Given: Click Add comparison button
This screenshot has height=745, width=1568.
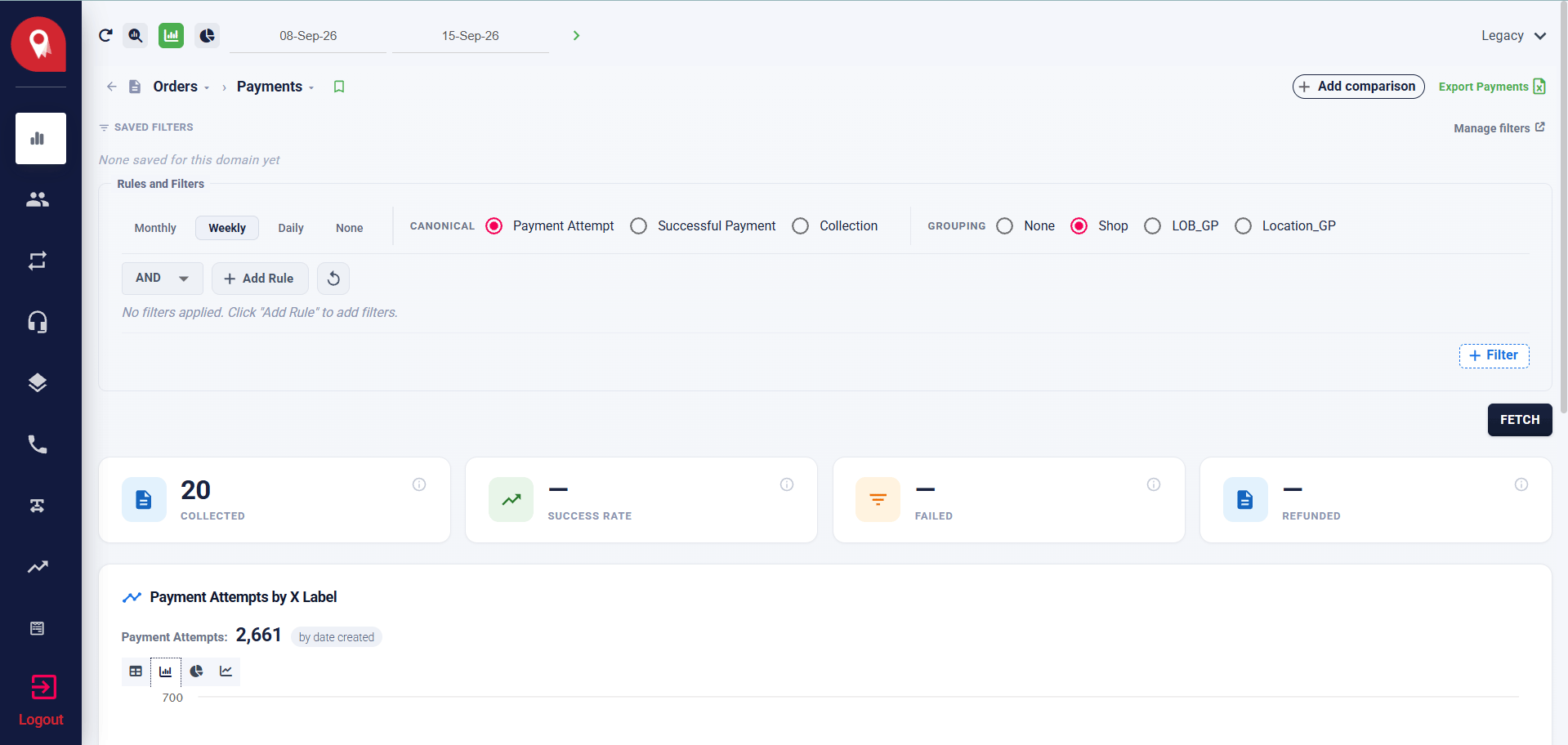Looking at the screenshot, I should pyautogui.click(x=1359, y=87).
